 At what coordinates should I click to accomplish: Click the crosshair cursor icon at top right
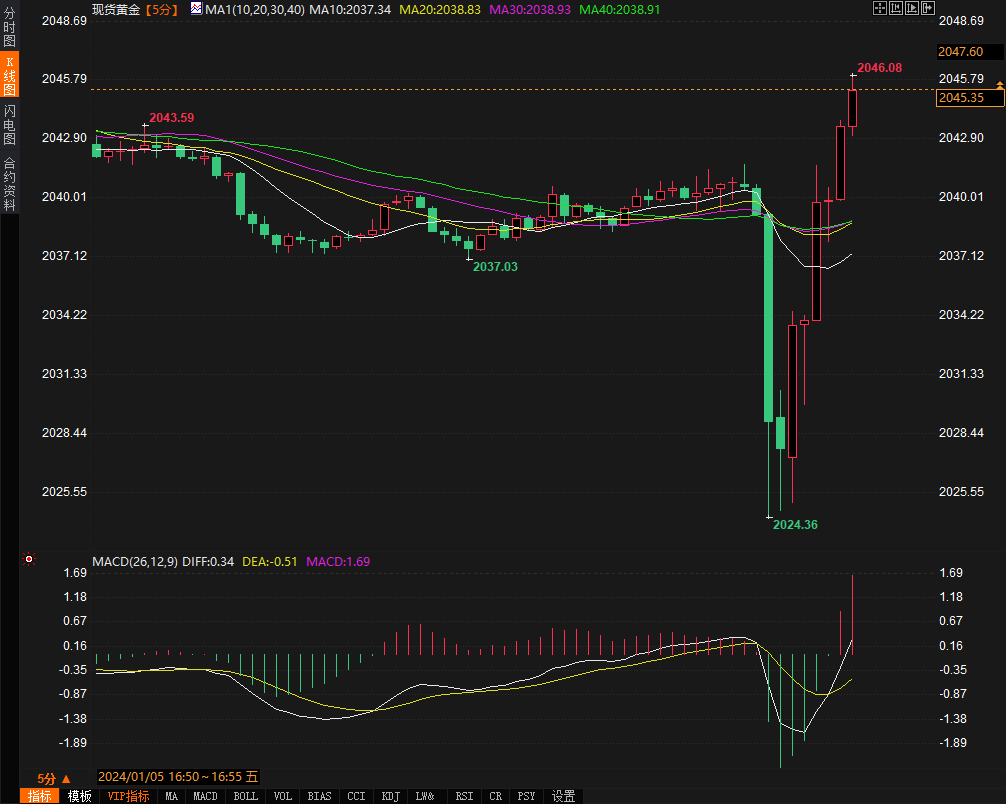click(x=880, y=8)
